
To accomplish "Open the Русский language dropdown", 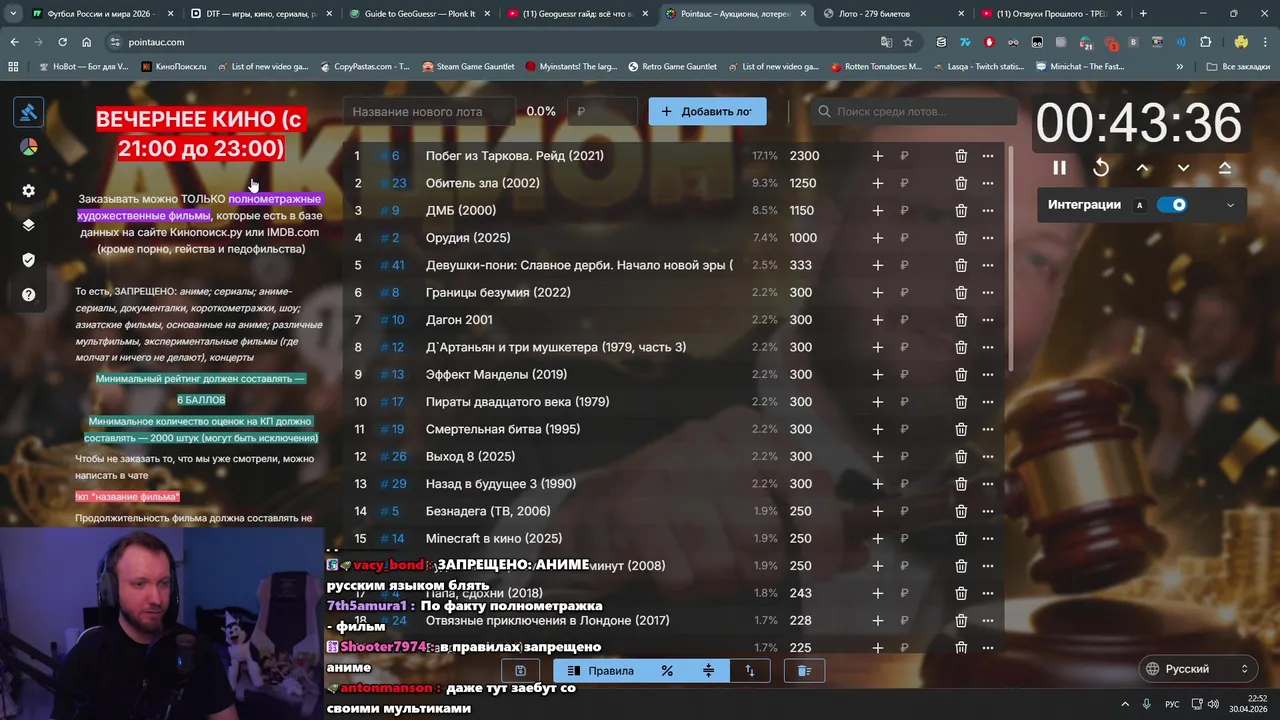I will tap(1198, 669).
